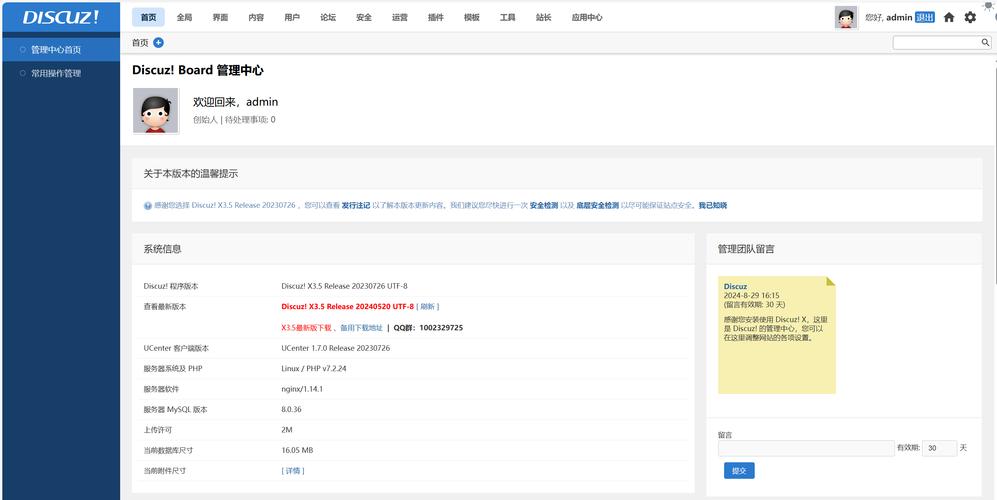Click the X3.5最新版下载 link
This screenshot has width=997, height=500.
click(306, 328)
